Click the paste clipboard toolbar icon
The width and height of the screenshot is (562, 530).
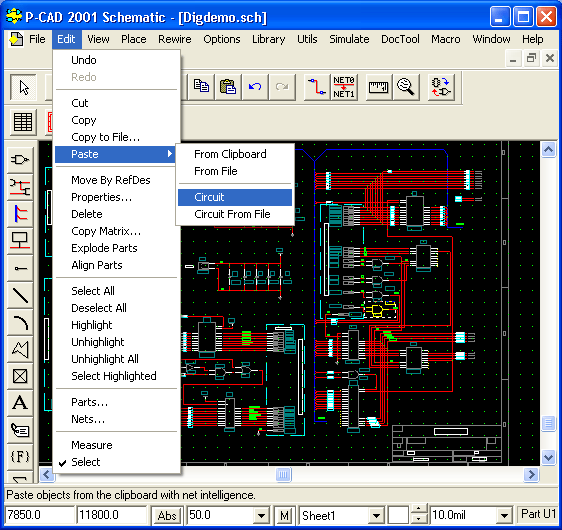228,87
